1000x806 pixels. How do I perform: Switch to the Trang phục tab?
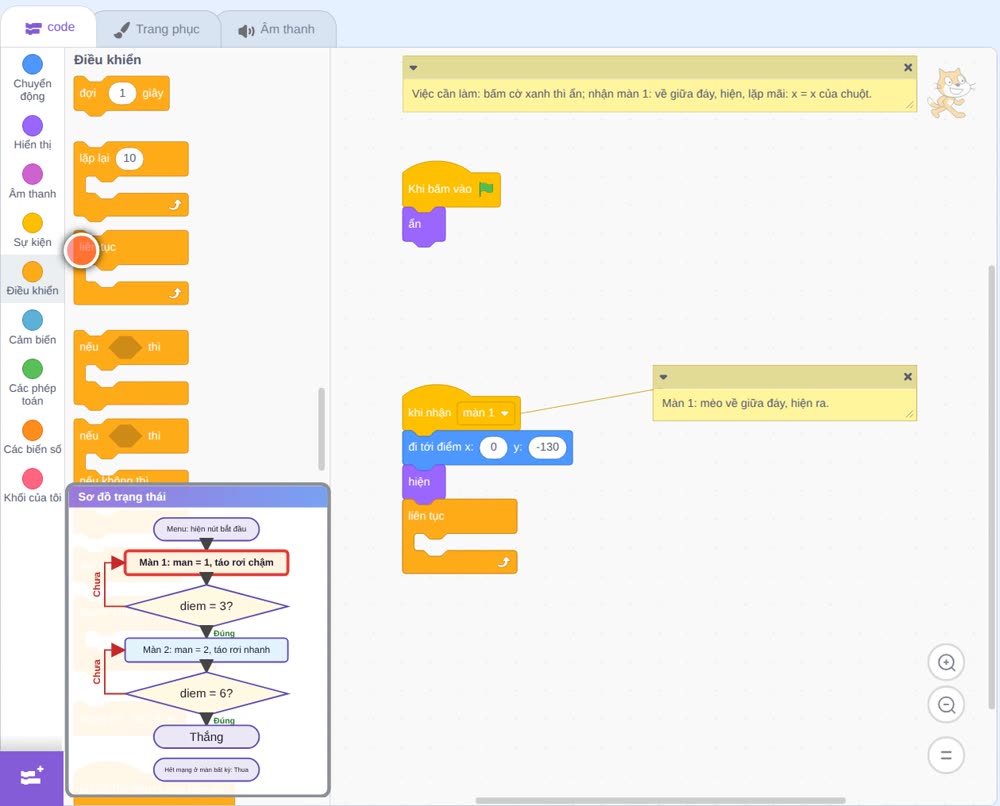tap(158, 29)
